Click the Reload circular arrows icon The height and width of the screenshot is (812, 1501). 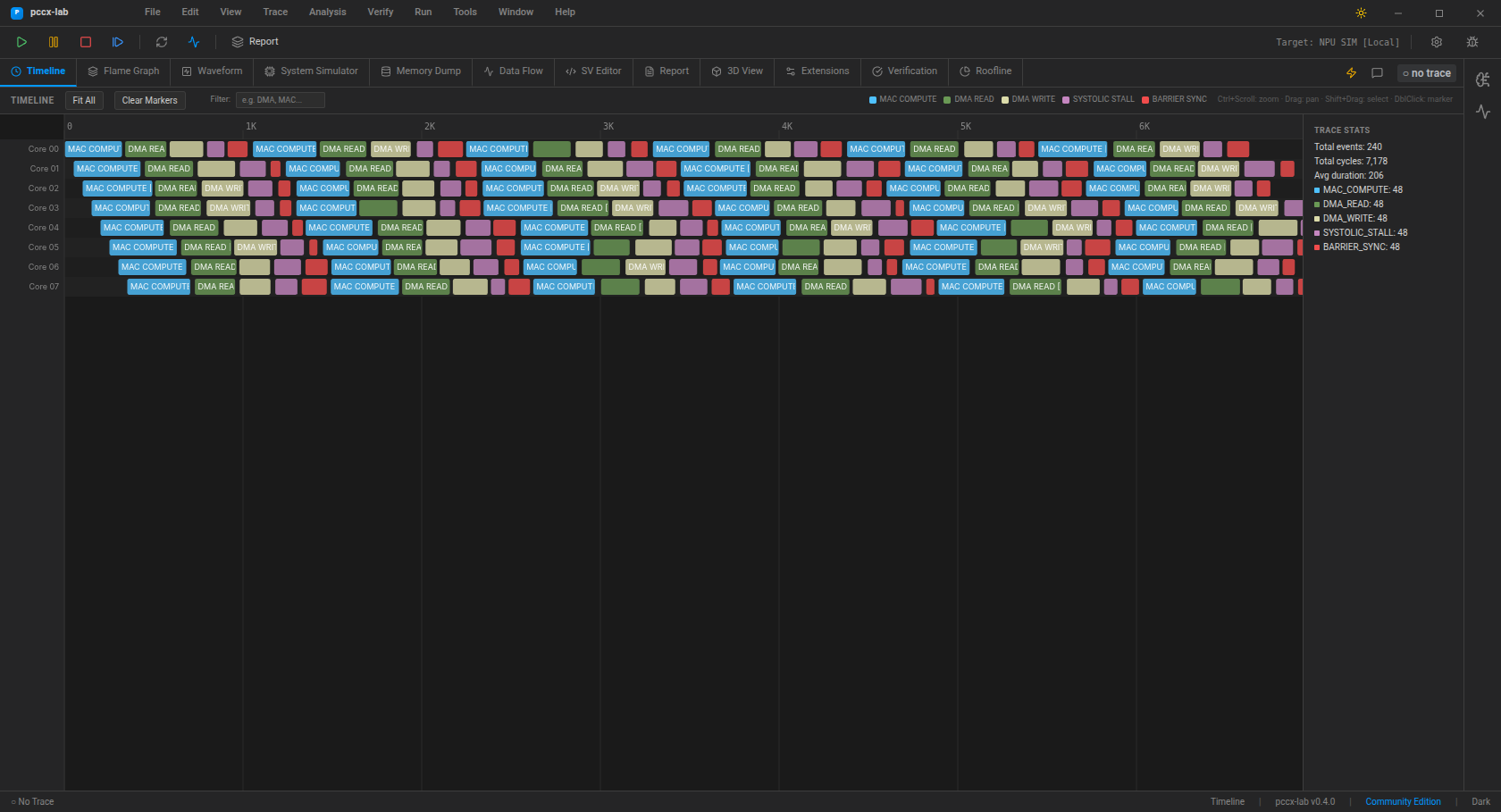click(162, 42)
